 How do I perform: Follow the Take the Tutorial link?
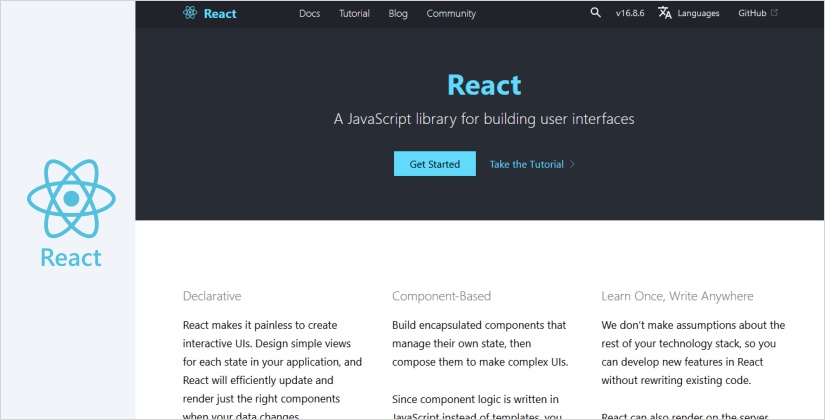coord(527,164)
